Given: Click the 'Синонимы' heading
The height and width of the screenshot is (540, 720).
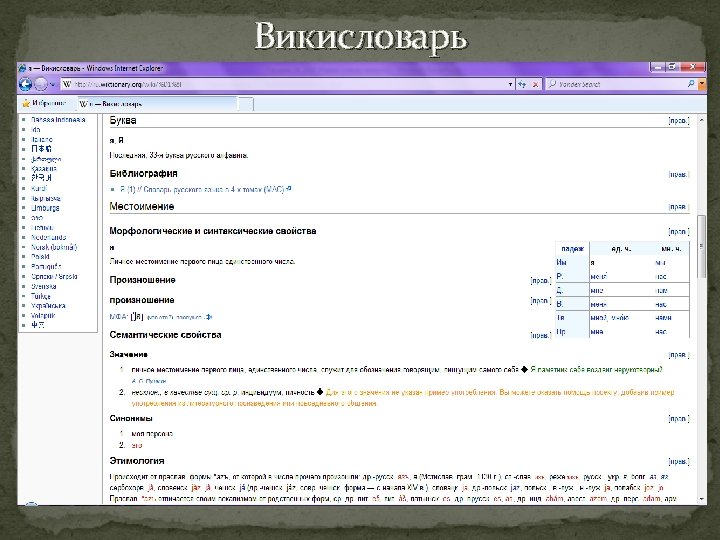Looking at the screenshot, I should coord(131,418).
